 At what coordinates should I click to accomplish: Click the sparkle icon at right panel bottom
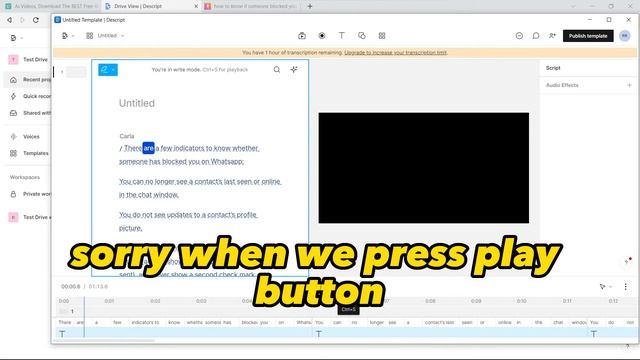pos(627,261)
